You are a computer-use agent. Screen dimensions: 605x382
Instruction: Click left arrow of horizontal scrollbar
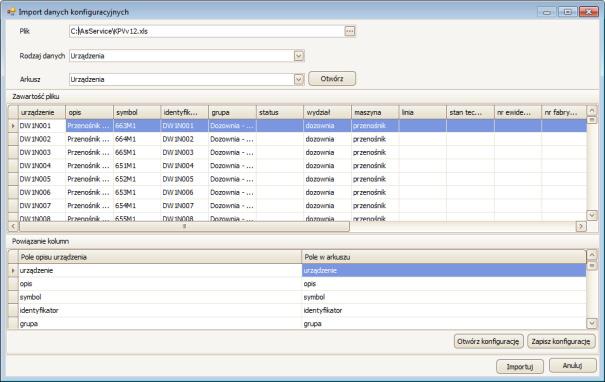[13, 226]
